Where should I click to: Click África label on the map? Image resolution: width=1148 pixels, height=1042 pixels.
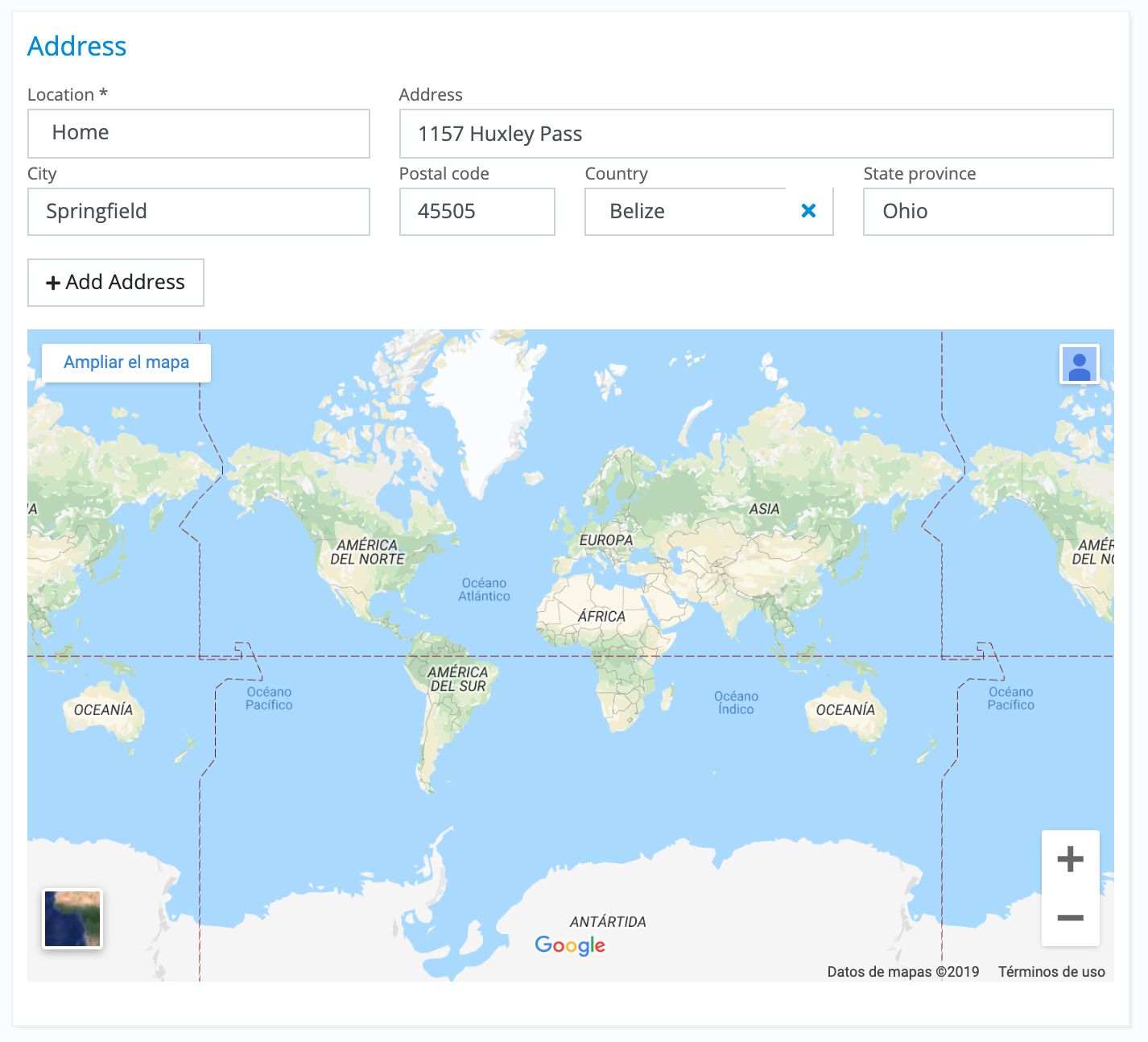click(x=601, y=616)
